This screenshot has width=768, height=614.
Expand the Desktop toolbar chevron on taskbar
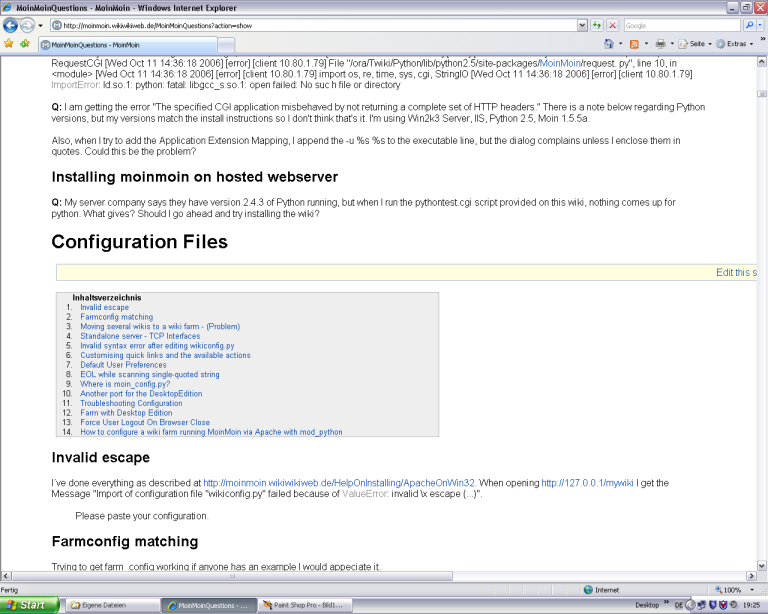tap(667, 602)
